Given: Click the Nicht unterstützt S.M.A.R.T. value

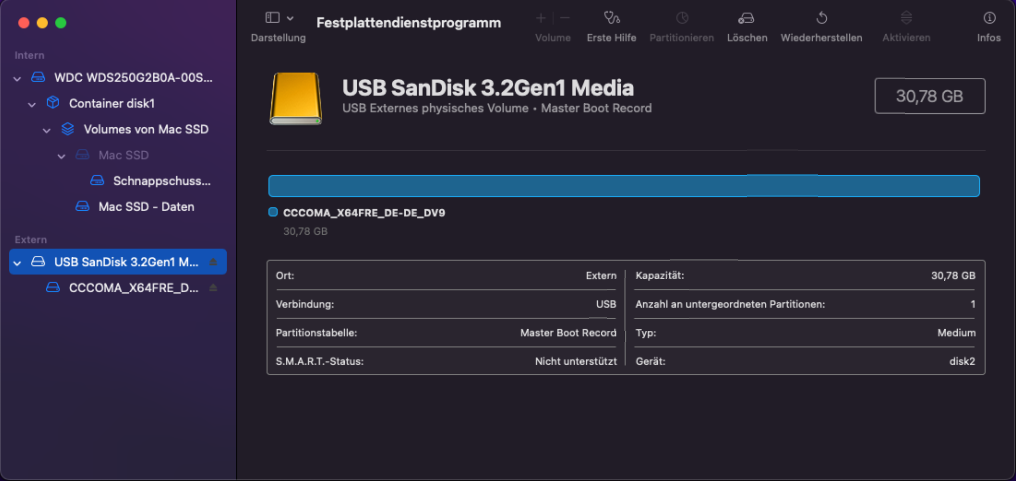Looking at the screenshot, I should (576, 361).
